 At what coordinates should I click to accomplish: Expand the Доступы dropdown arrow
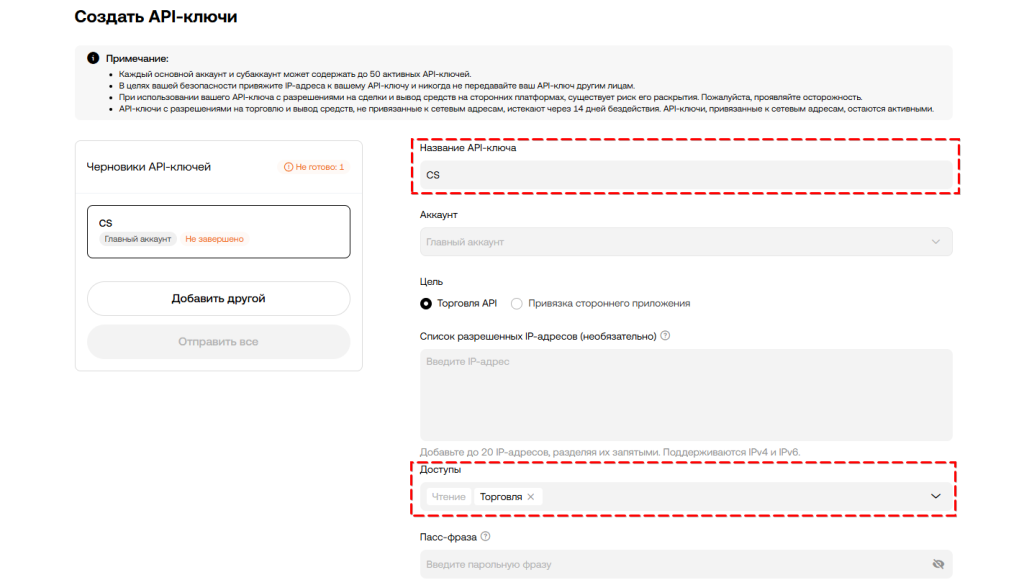coord(936,497)
